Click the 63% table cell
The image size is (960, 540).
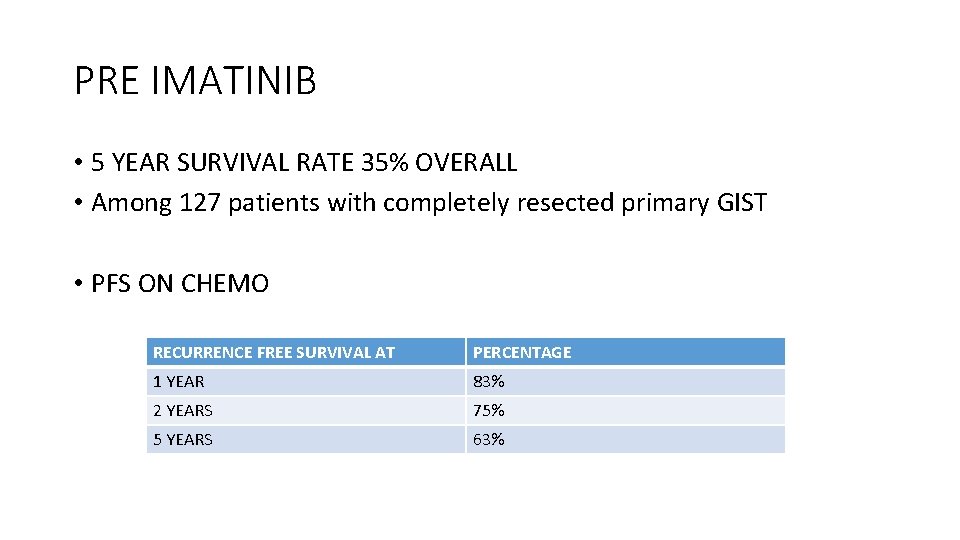coord(625,439)
